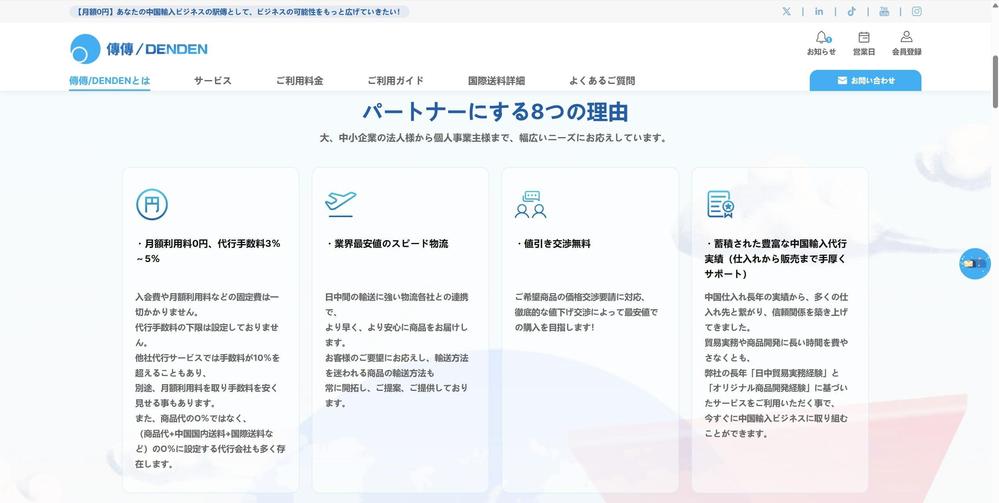Click the negotiation people icon

coord(531,205)
